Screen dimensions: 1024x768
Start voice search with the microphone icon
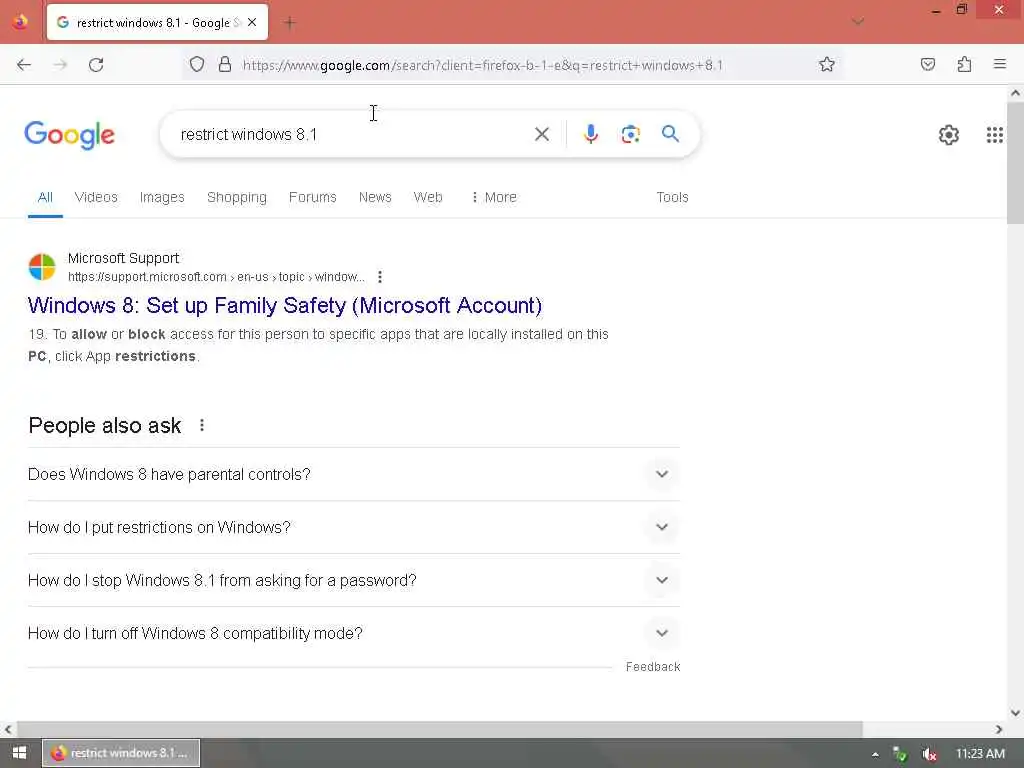(590, 134)
